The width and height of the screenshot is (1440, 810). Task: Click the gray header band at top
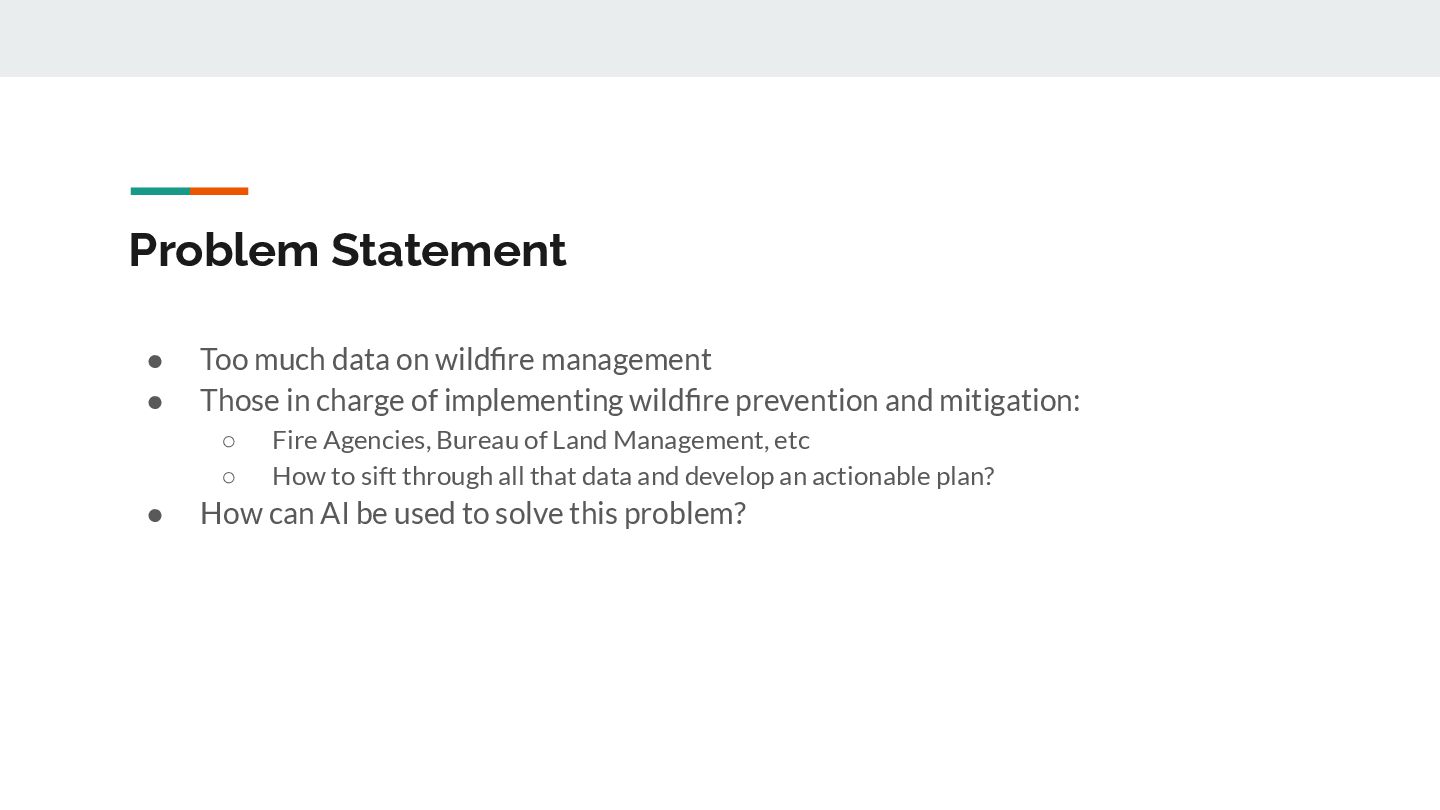720,38
